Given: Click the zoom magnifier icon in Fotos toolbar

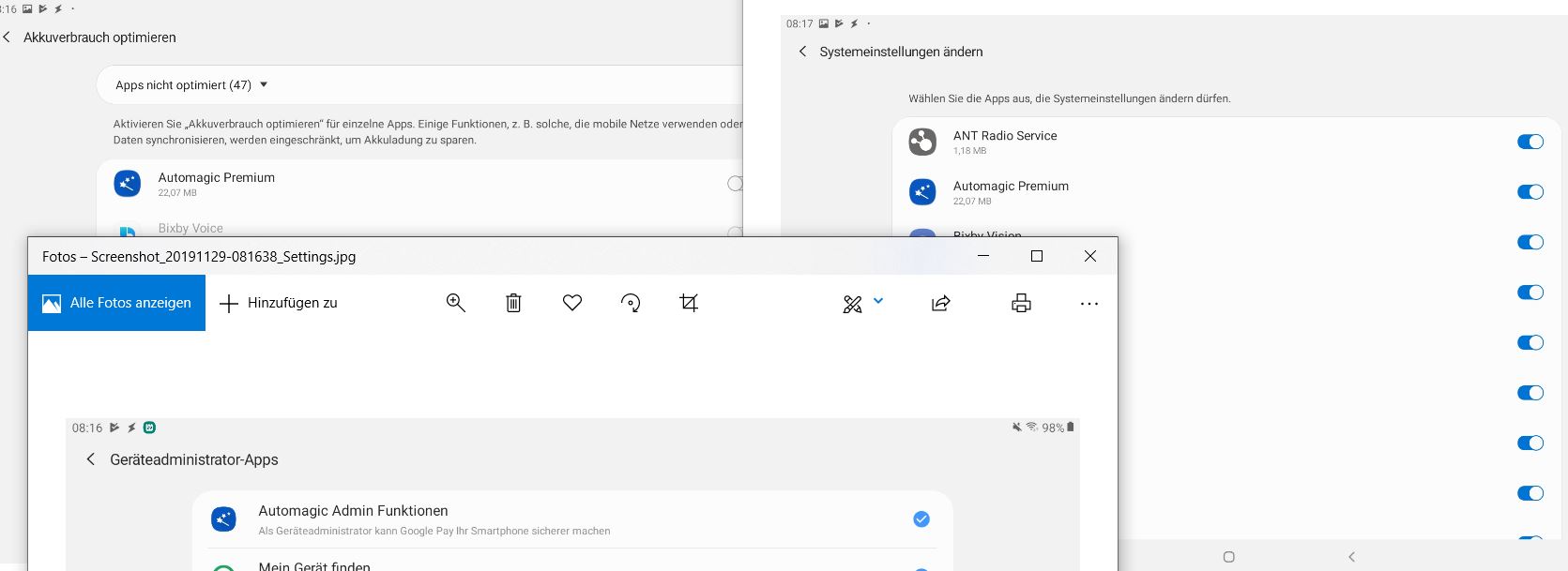Looking at the screenshot, I should (x=456, y=303).
